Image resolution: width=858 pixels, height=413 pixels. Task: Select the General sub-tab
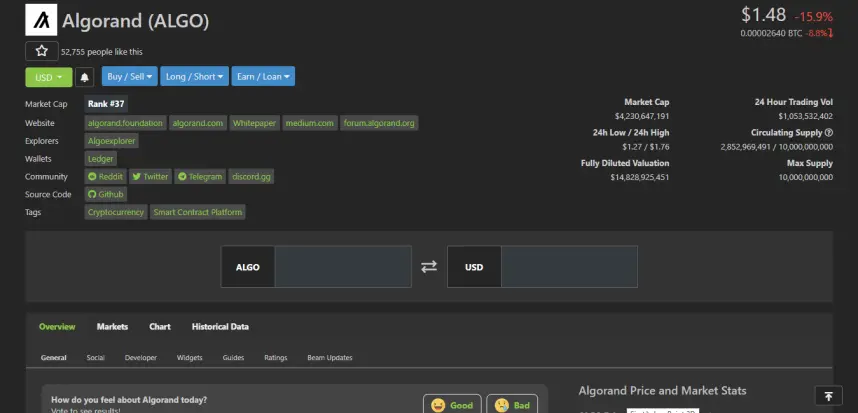point(54,358)
